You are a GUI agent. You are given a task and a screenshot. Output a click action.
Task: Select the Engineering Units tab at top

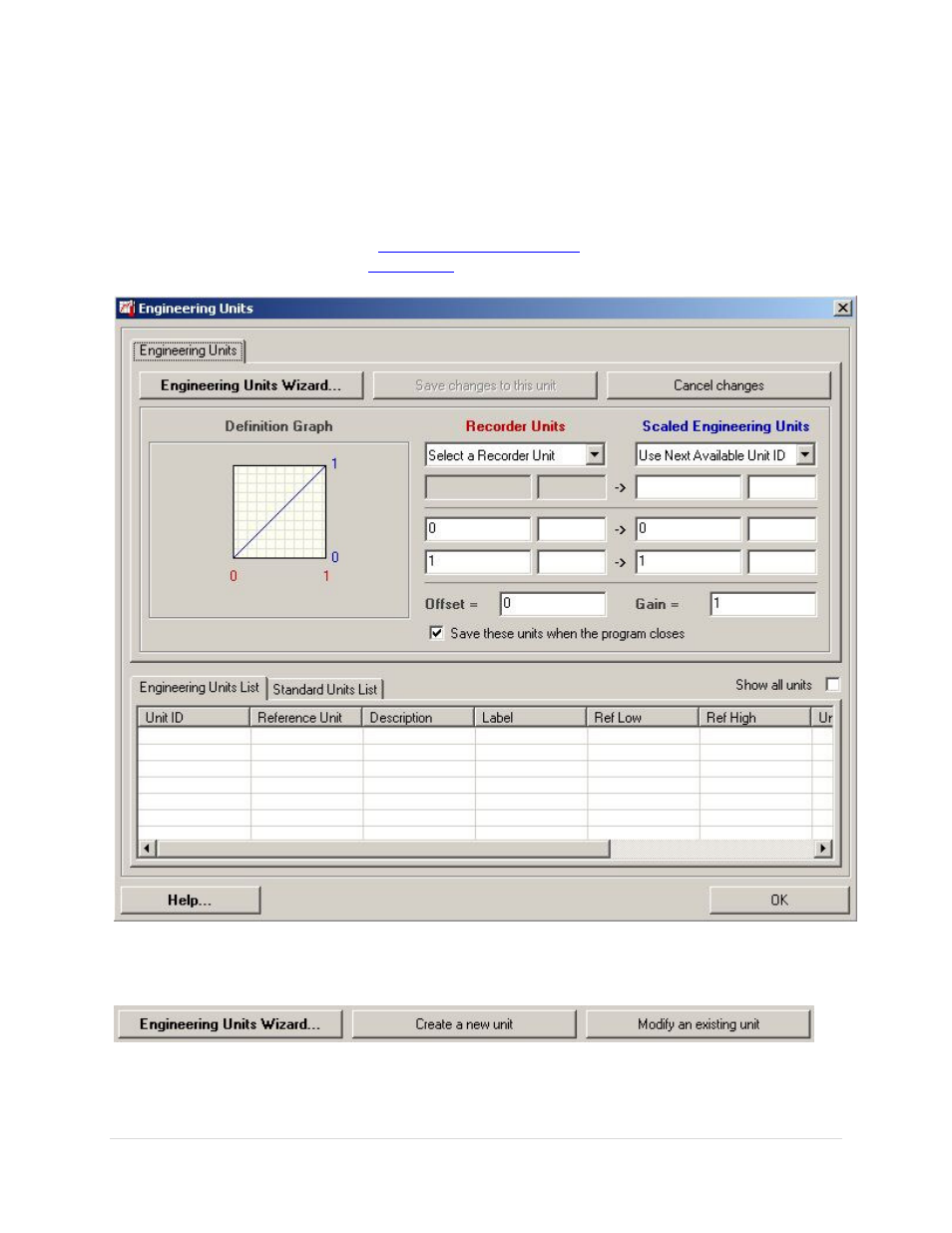[x=189, y=351]
